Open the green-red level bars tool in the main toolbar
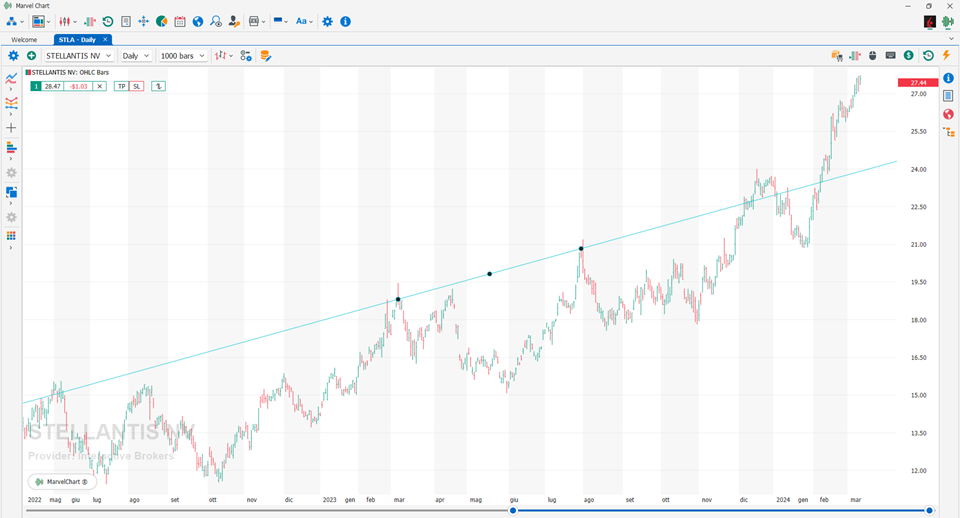Image resolution: width=960 pixels, height=518 pixels. click(90, 21)
